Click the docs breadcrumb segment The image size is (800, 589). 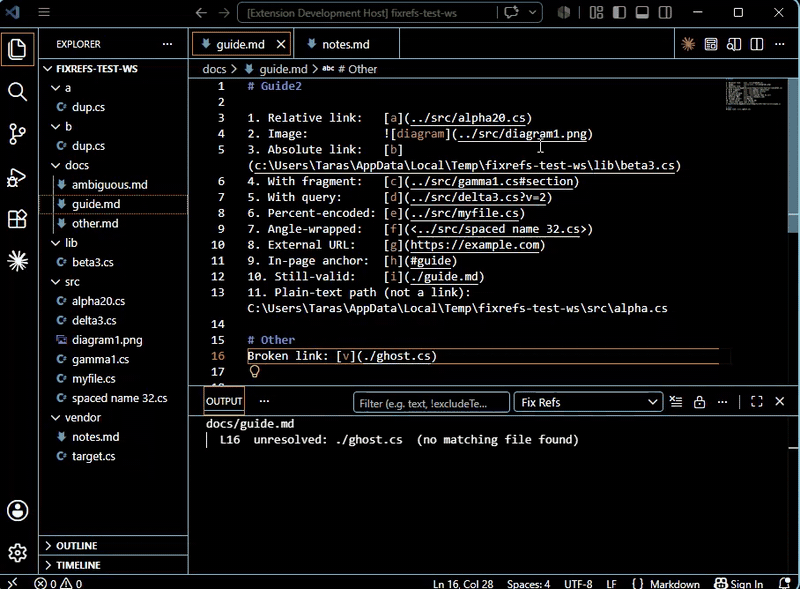[x=214, y=69]
